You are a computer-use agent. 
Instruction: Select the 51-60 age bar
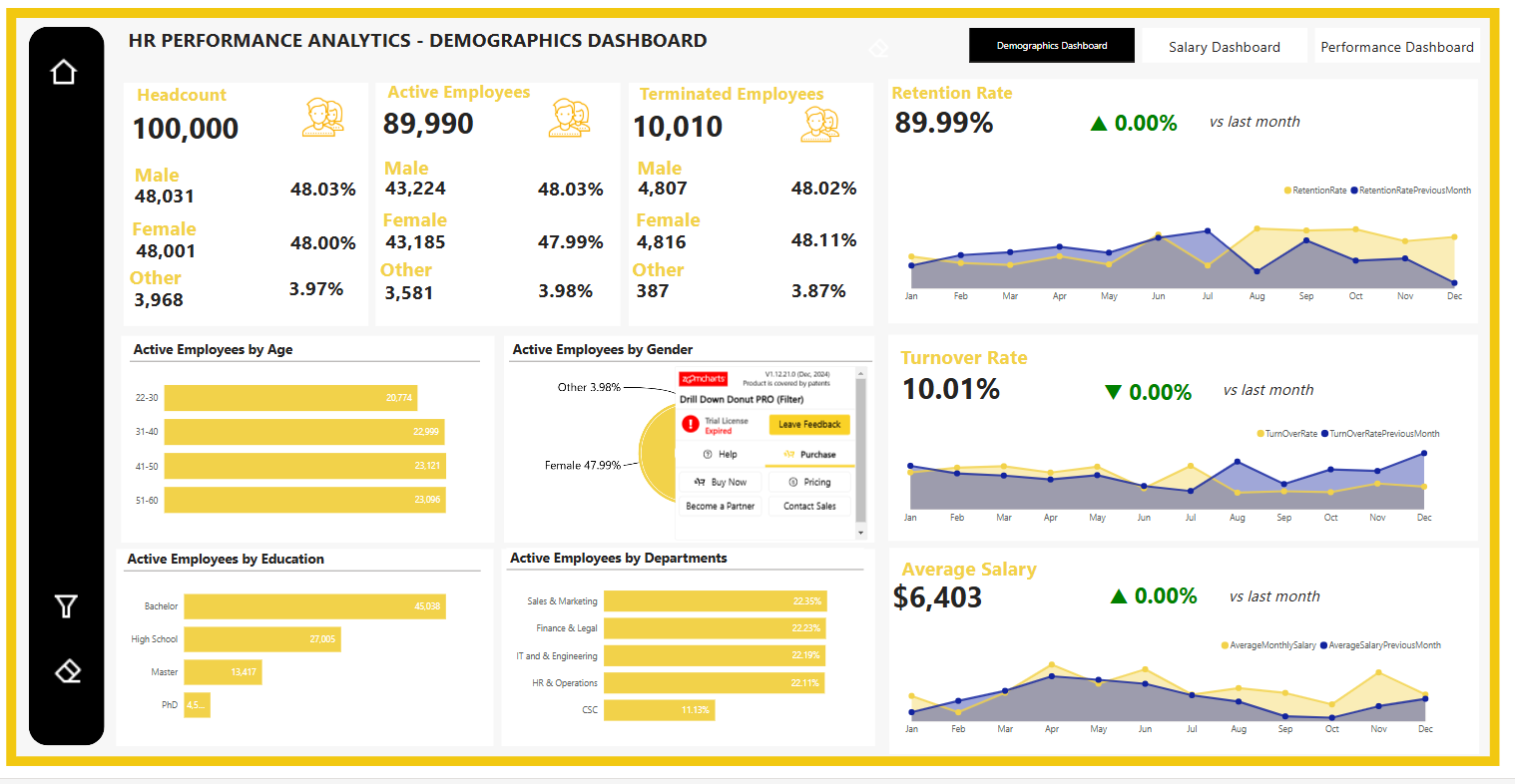(304, 500)
